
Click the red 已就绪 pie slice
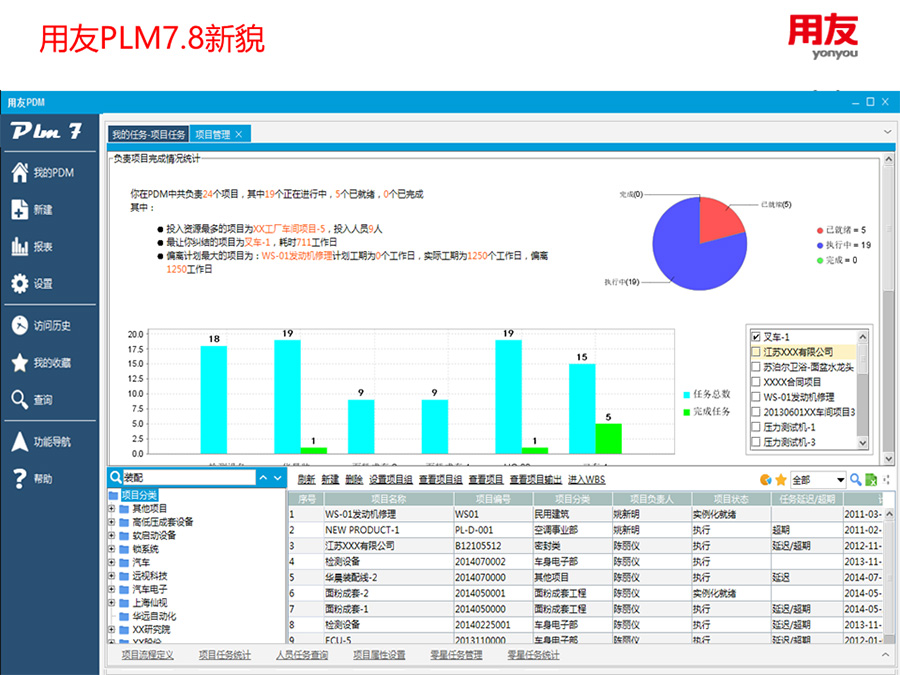point(720,221)
